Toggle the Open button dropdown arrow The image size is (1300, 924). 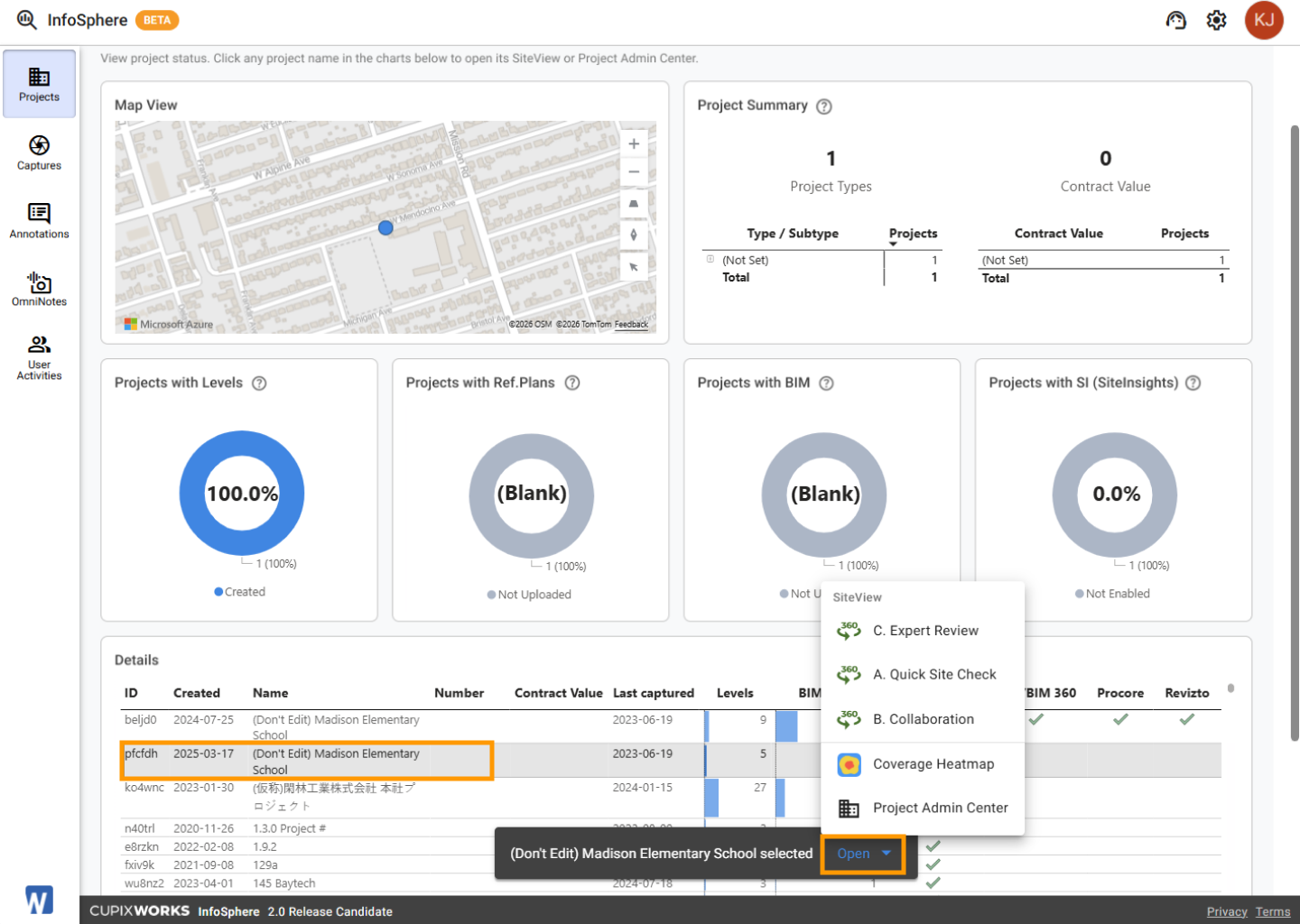click(887, 853)
